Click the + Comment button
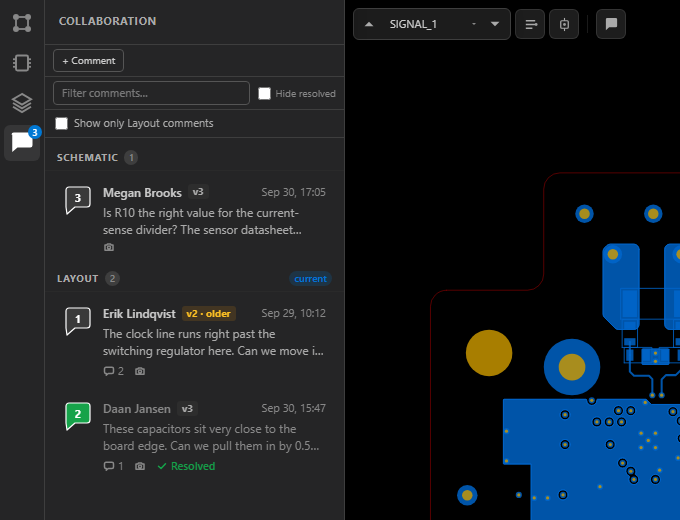 (x=88, y=61)
